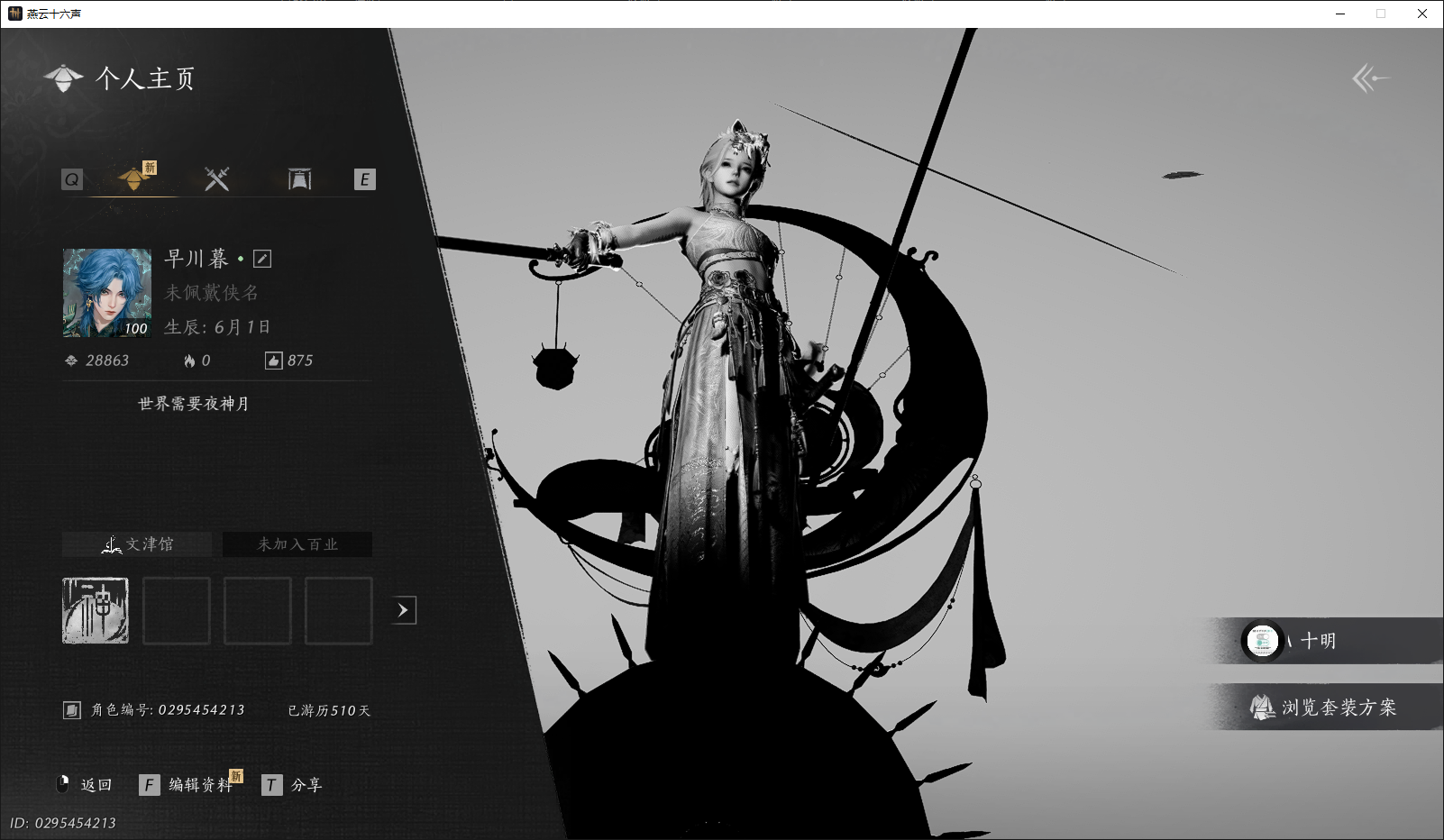Click the 未加入百业 guild button
The height and width of the screenshot is (840, 1444).
297,544
